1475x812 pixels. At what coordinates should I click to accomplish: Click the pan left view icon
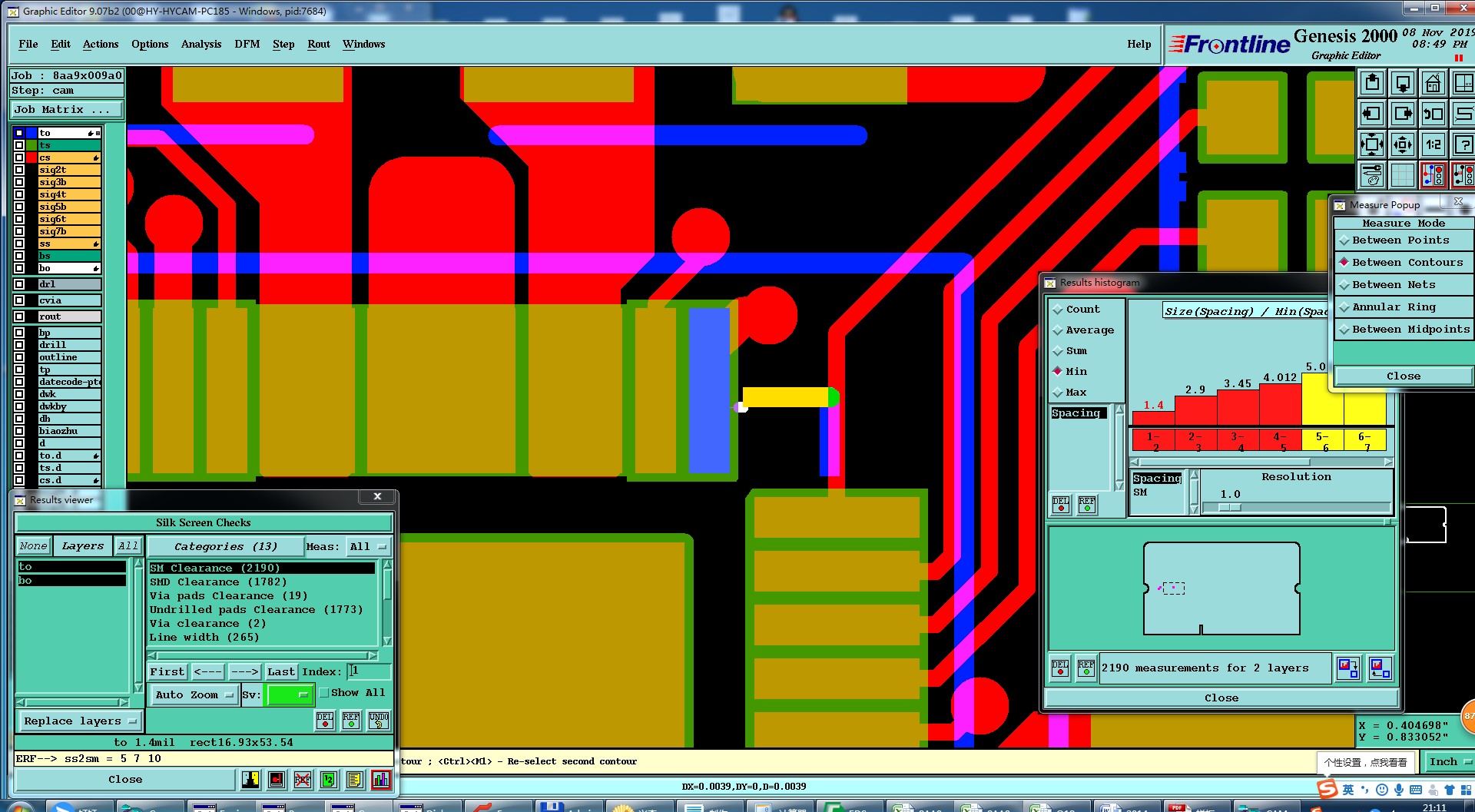(x=1372, y=114)
